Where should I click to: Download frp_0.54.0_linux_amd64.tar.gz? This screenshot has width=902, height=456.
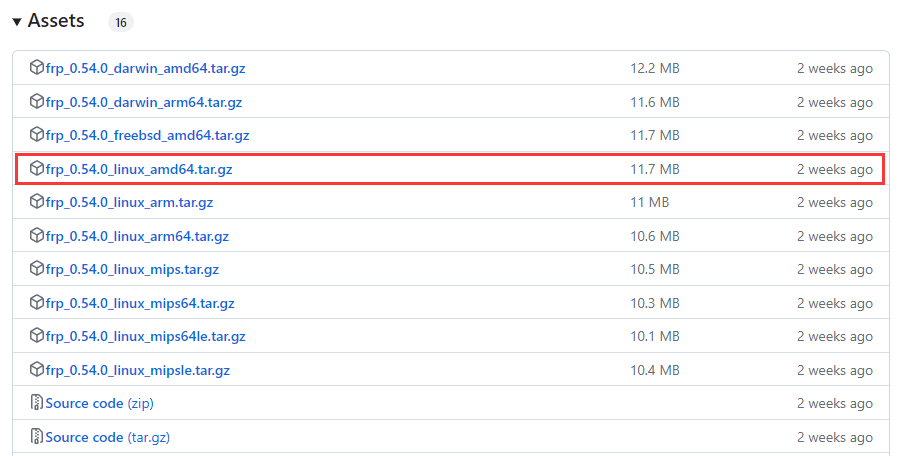pos(139,169)
